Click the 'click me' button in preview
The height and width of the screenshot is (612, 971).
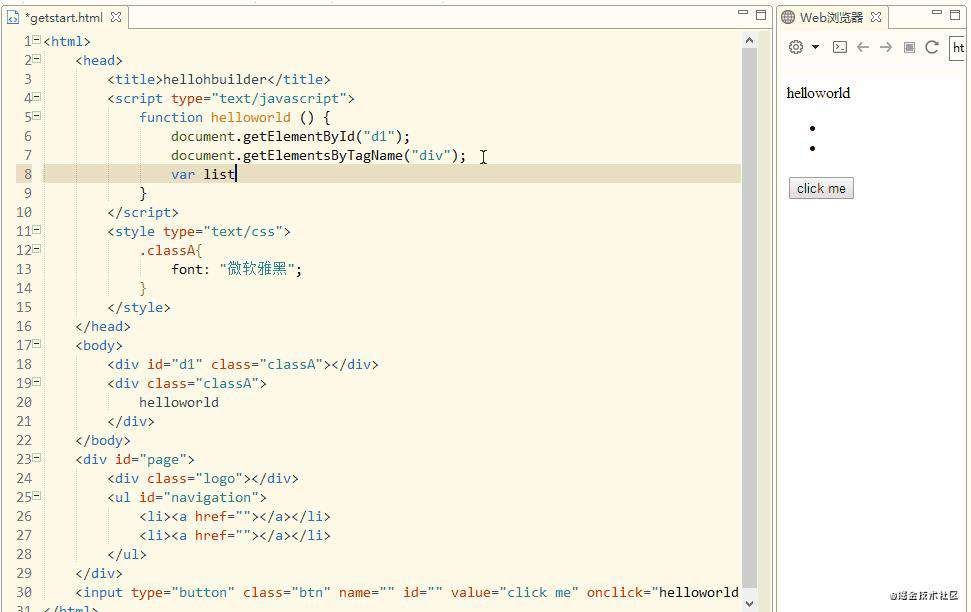(x=821, y=188)
